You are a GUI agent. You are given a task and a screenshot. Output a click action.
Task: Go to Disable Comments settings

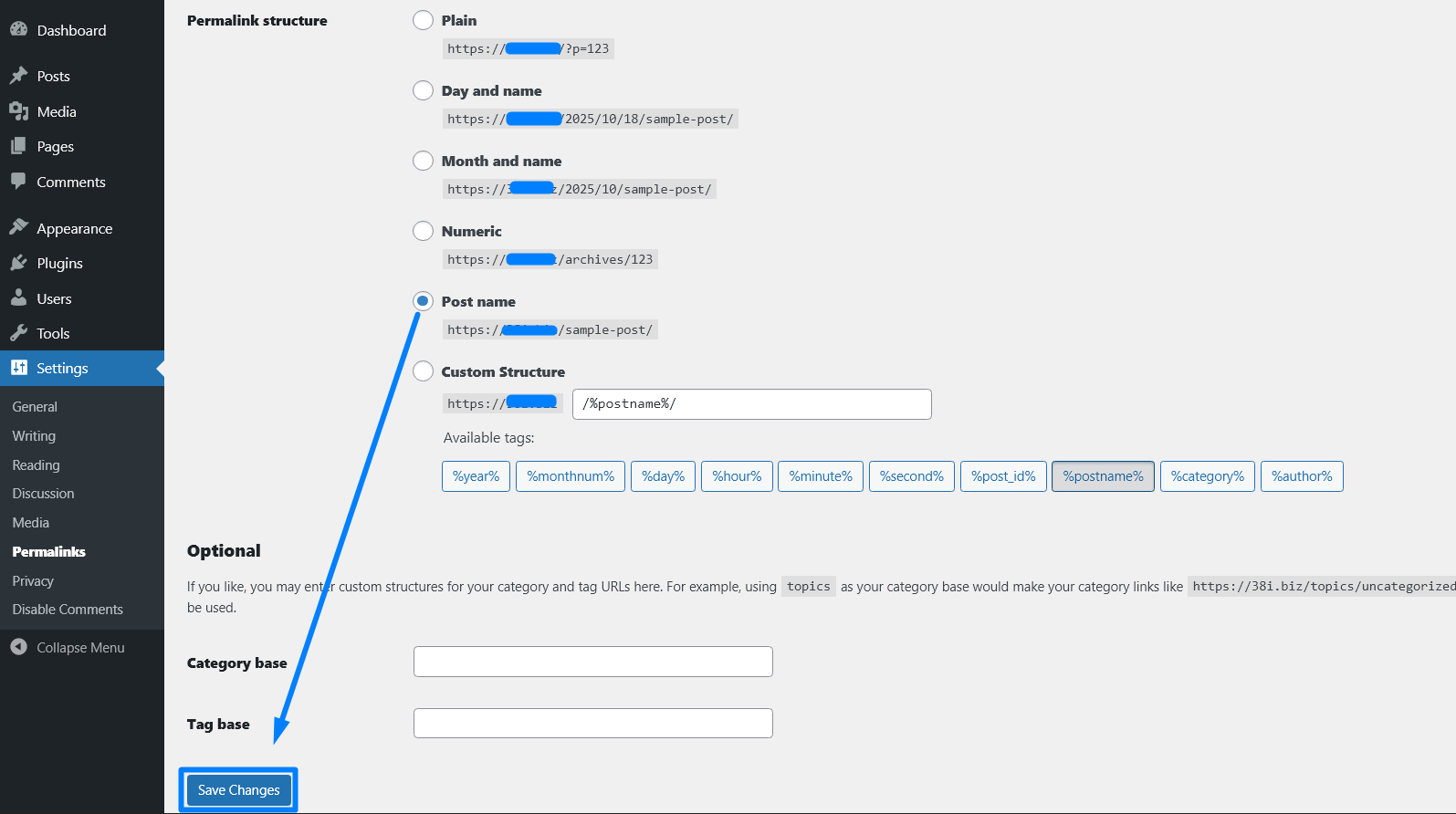68,610
